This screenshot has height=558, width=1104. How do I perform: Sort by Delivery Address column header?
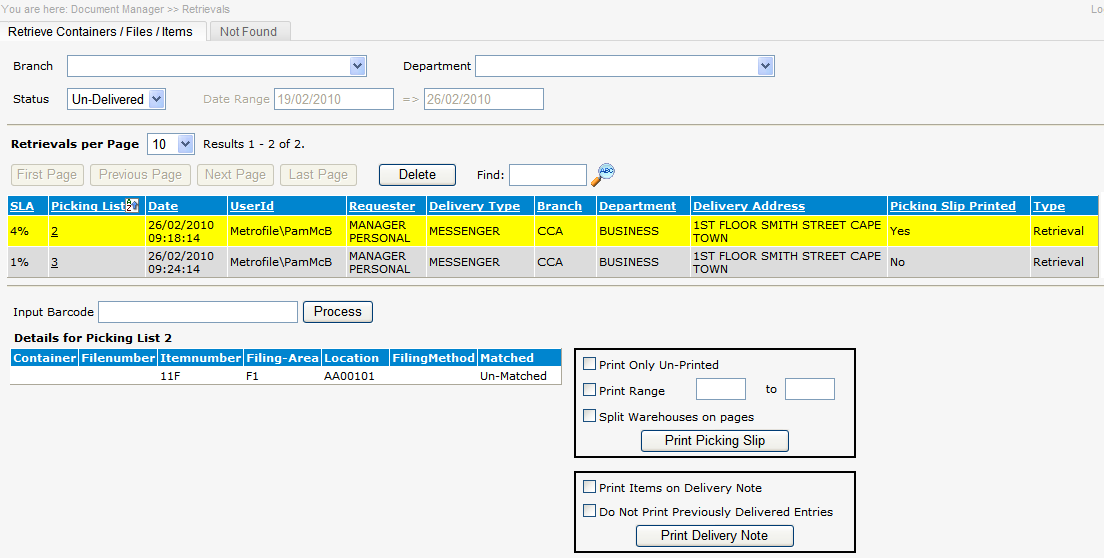[x=749, y=206]
